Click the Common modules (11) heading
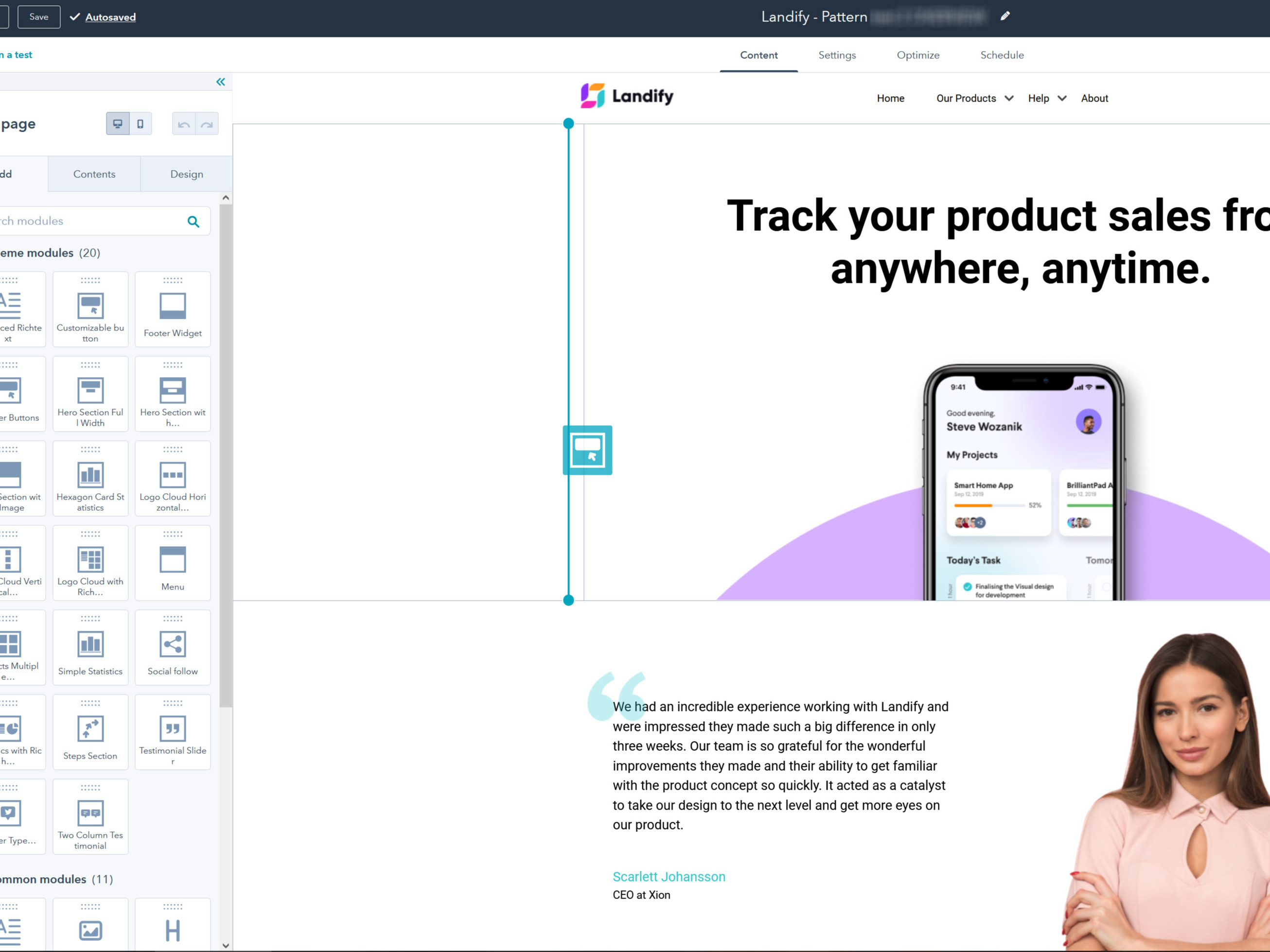This screenshot has width=1270, height=952. click(56, 879)
